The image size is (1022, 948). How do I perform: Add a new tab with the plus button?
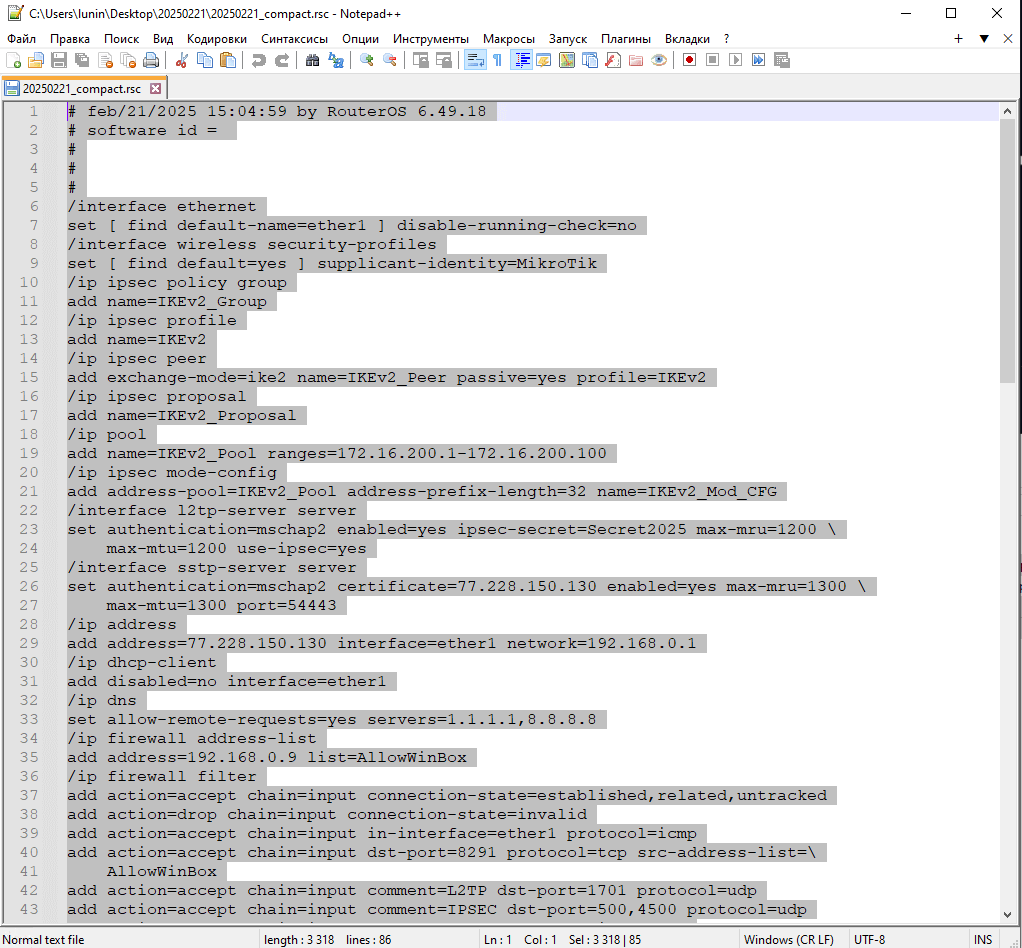958,39
